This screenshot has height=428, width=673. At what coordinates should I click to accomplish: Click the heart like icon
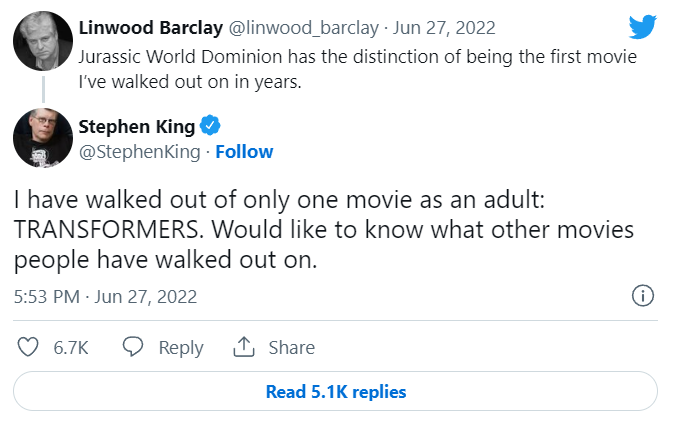(30, 347)
